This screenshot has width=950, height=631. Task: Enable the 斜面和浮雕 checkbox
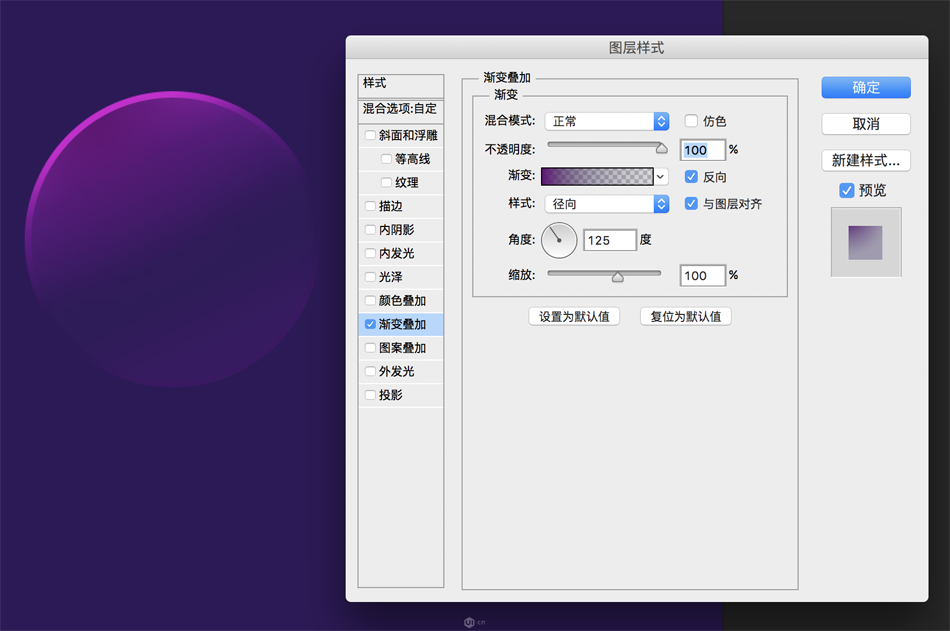(370, 135)
